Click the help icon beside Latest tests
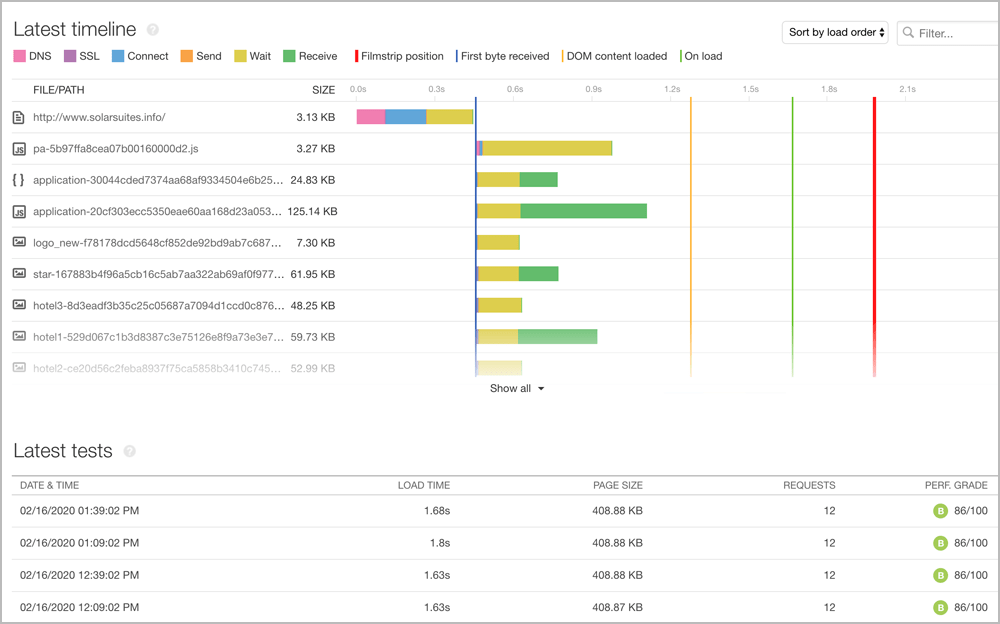This screenshot has width=1000, height=624. tap(129, 452)
